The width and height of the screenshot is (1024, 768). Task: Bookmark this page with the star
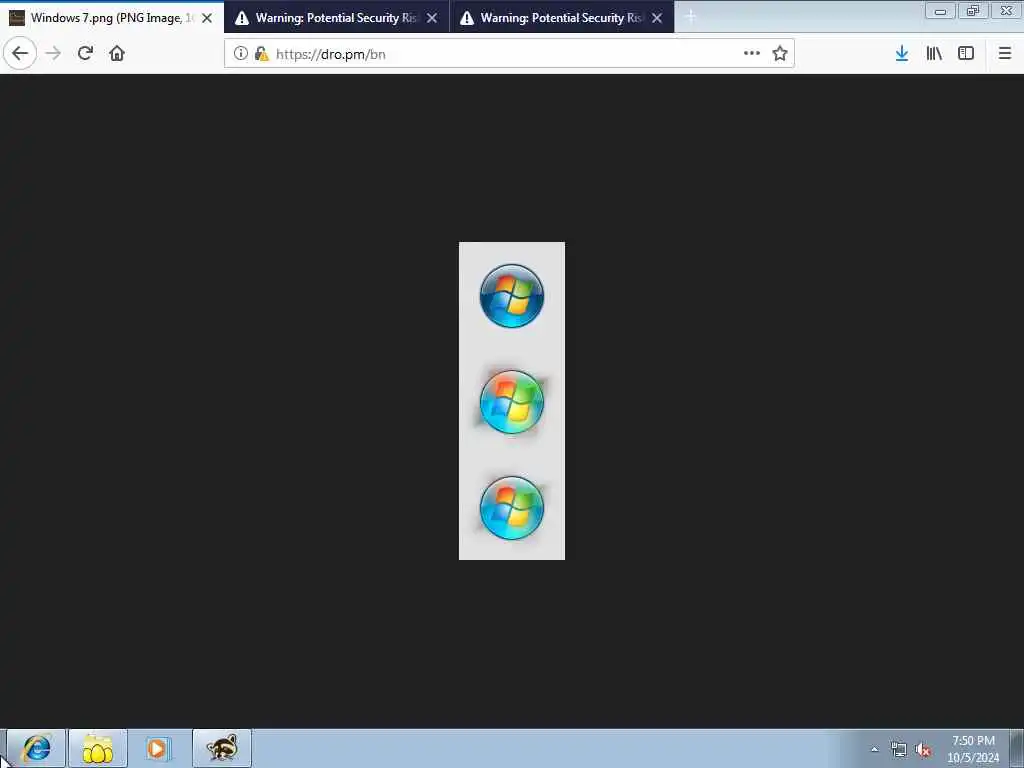[780, 54]
